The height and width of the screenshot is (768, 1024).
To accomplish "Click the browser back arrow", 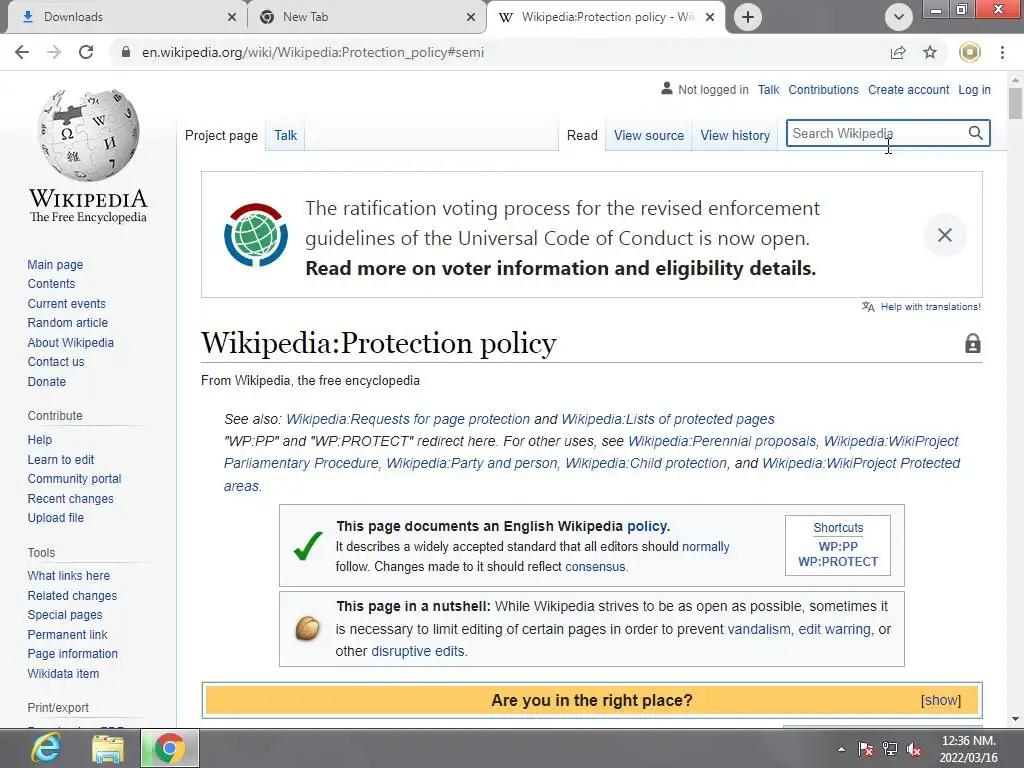I will pos(22,52).
